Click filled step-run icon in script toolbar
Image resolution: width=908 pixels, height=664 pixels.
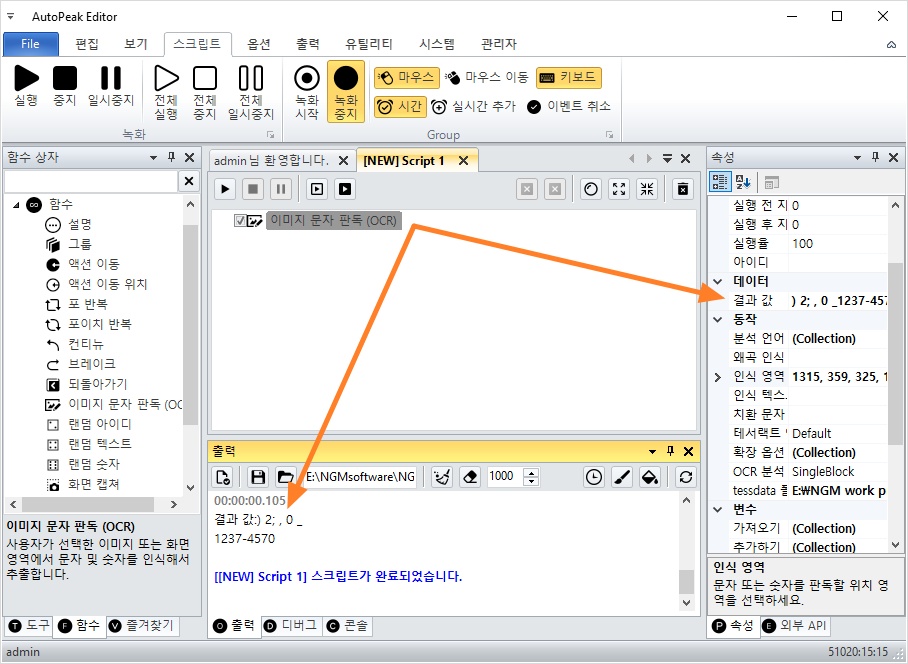[345, 189]
